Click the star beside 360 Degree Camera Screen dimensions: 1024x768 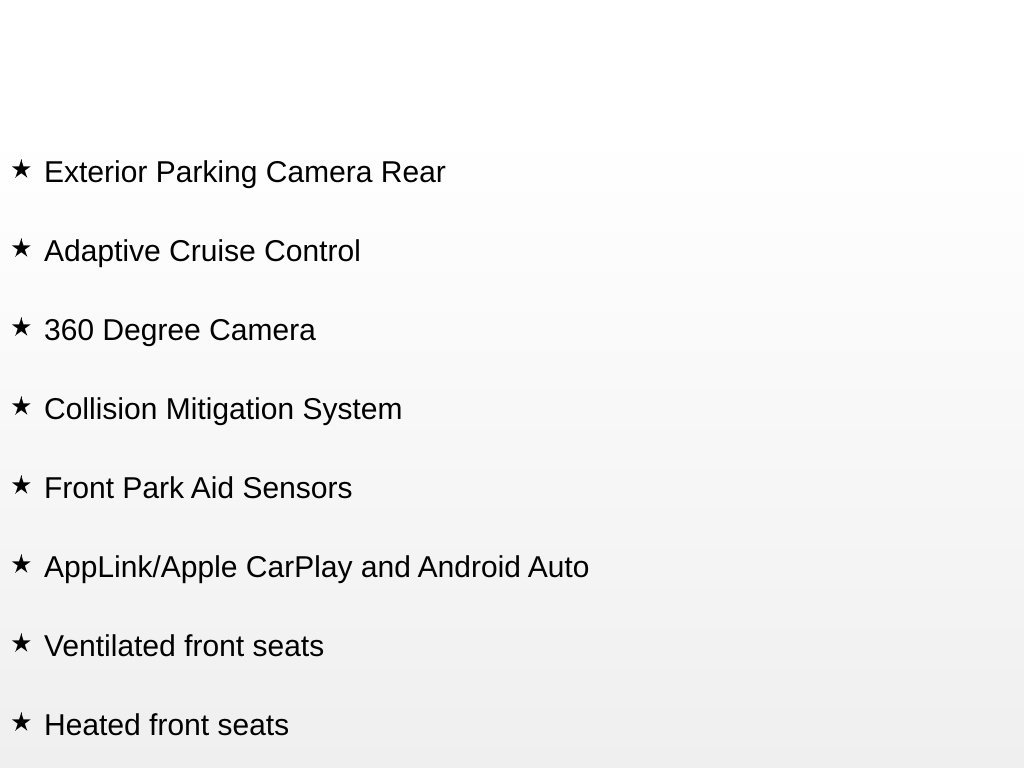point(21,328)
